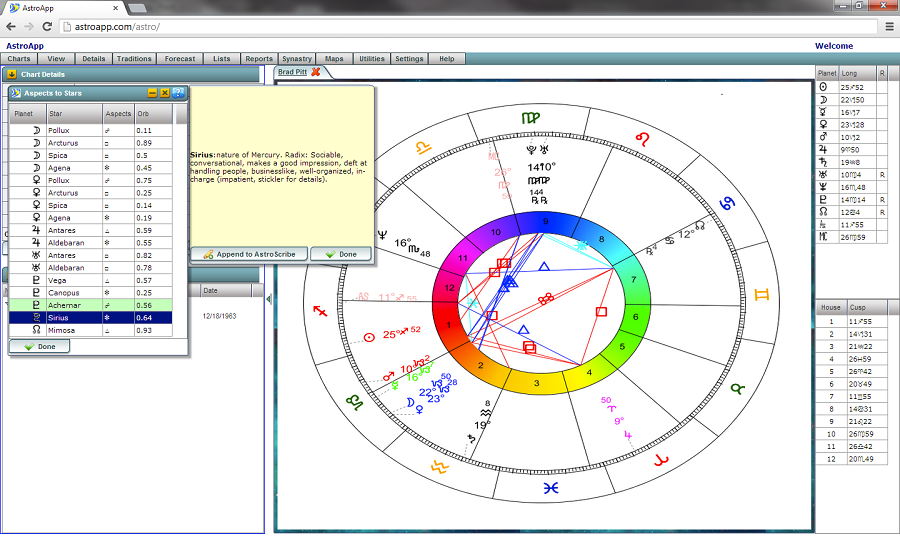Open the Forecast menu
900x537 pixels.
[x=180, y=59]
